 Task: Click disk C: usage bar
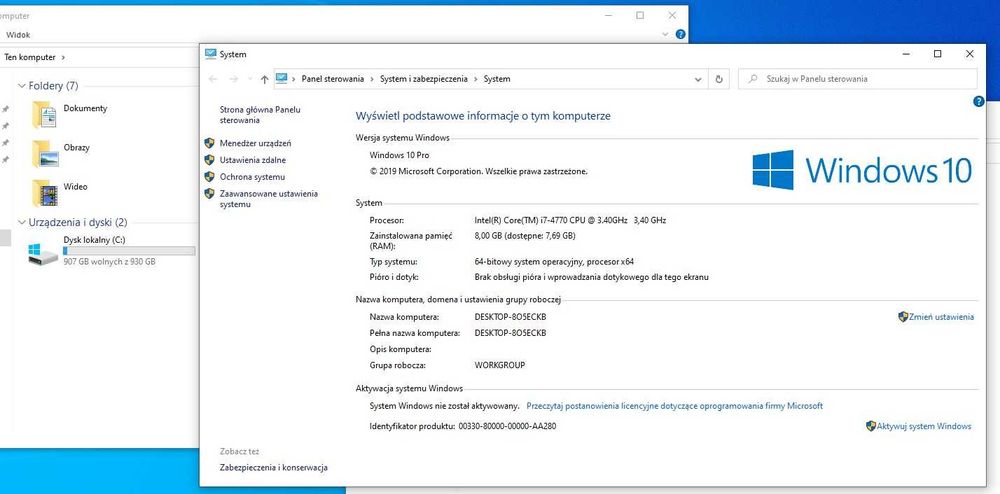[129, 251]
